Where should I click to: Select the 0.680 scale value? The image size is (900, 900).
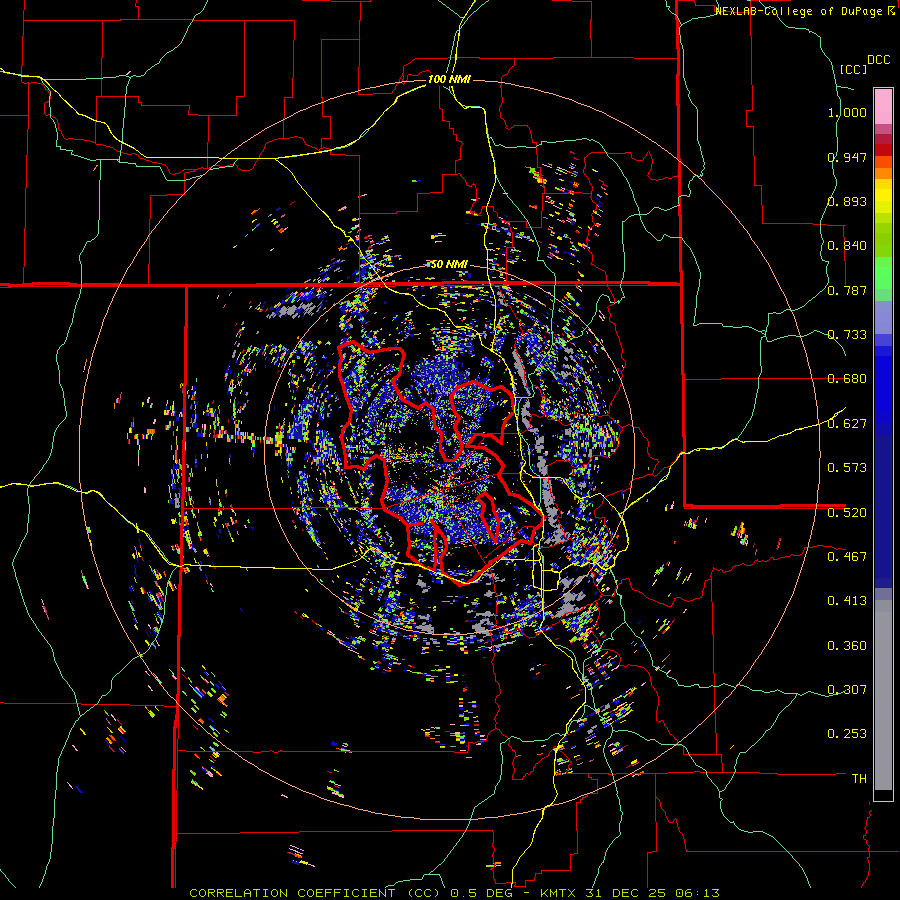847,379
